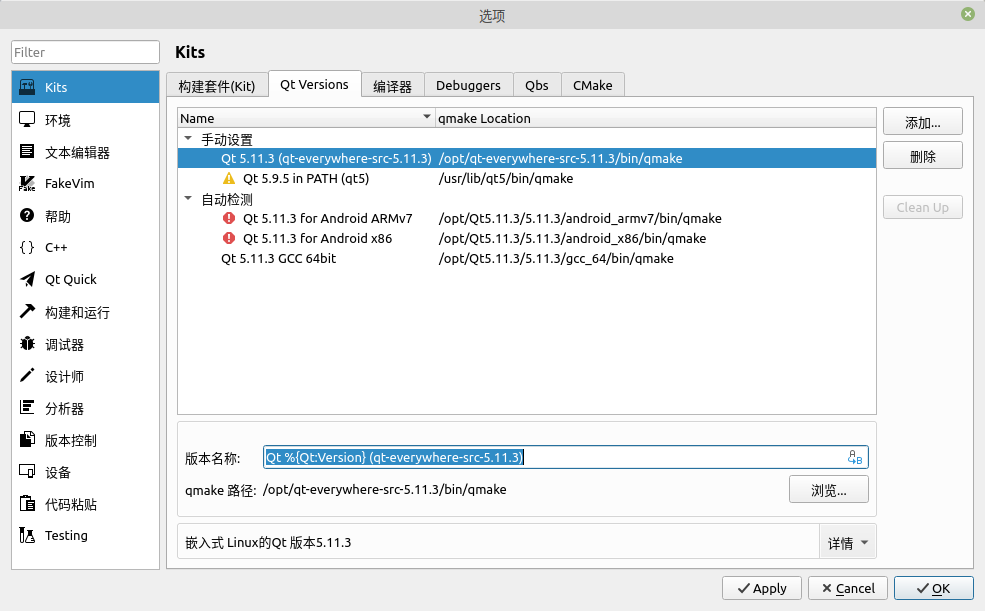Click the warning icon beside Qt 5.9.5
Screen dimensions: 985x611
(229, 178)
